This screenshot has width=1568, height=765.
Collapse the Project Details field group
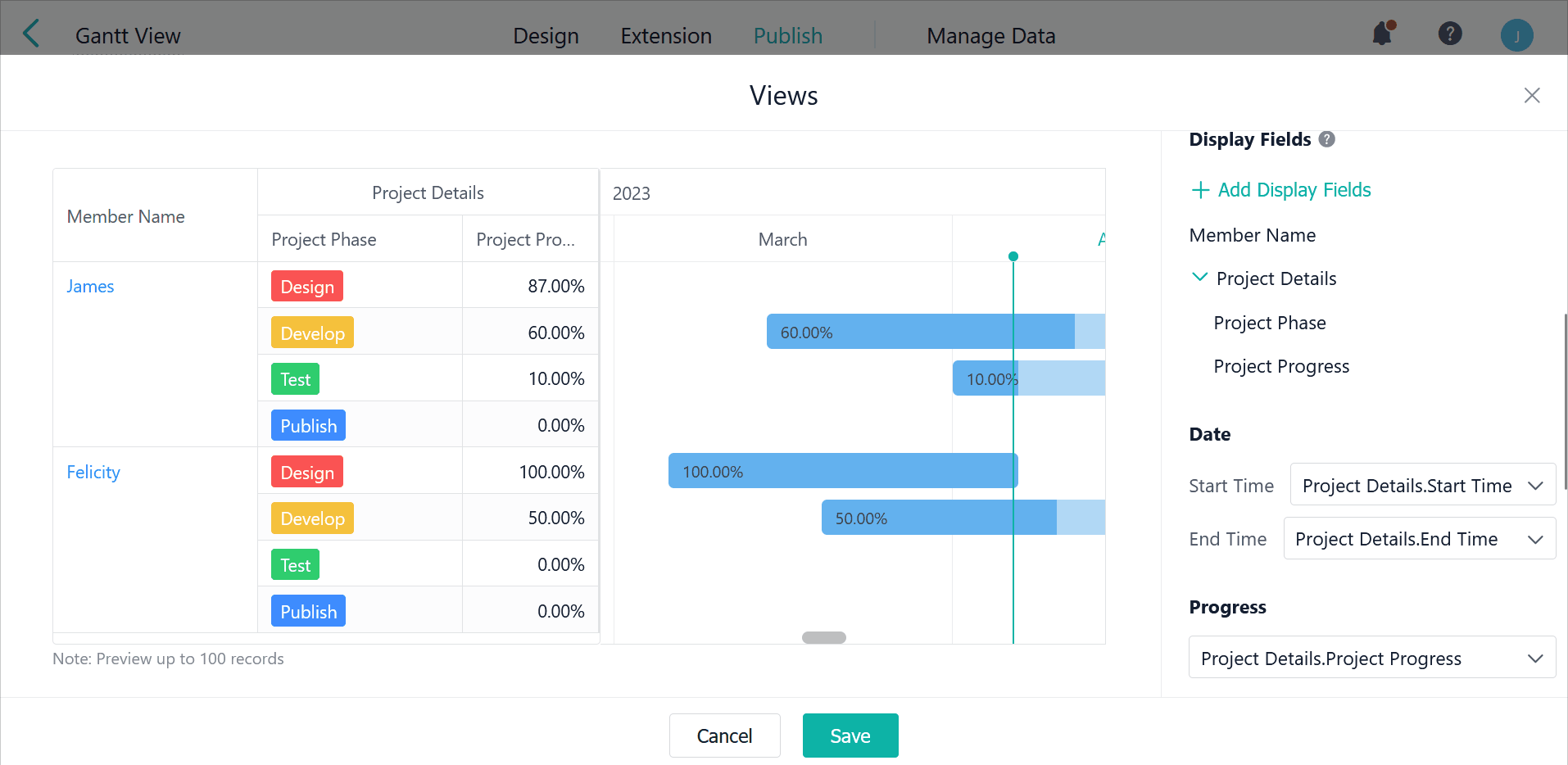[1199, 278]
